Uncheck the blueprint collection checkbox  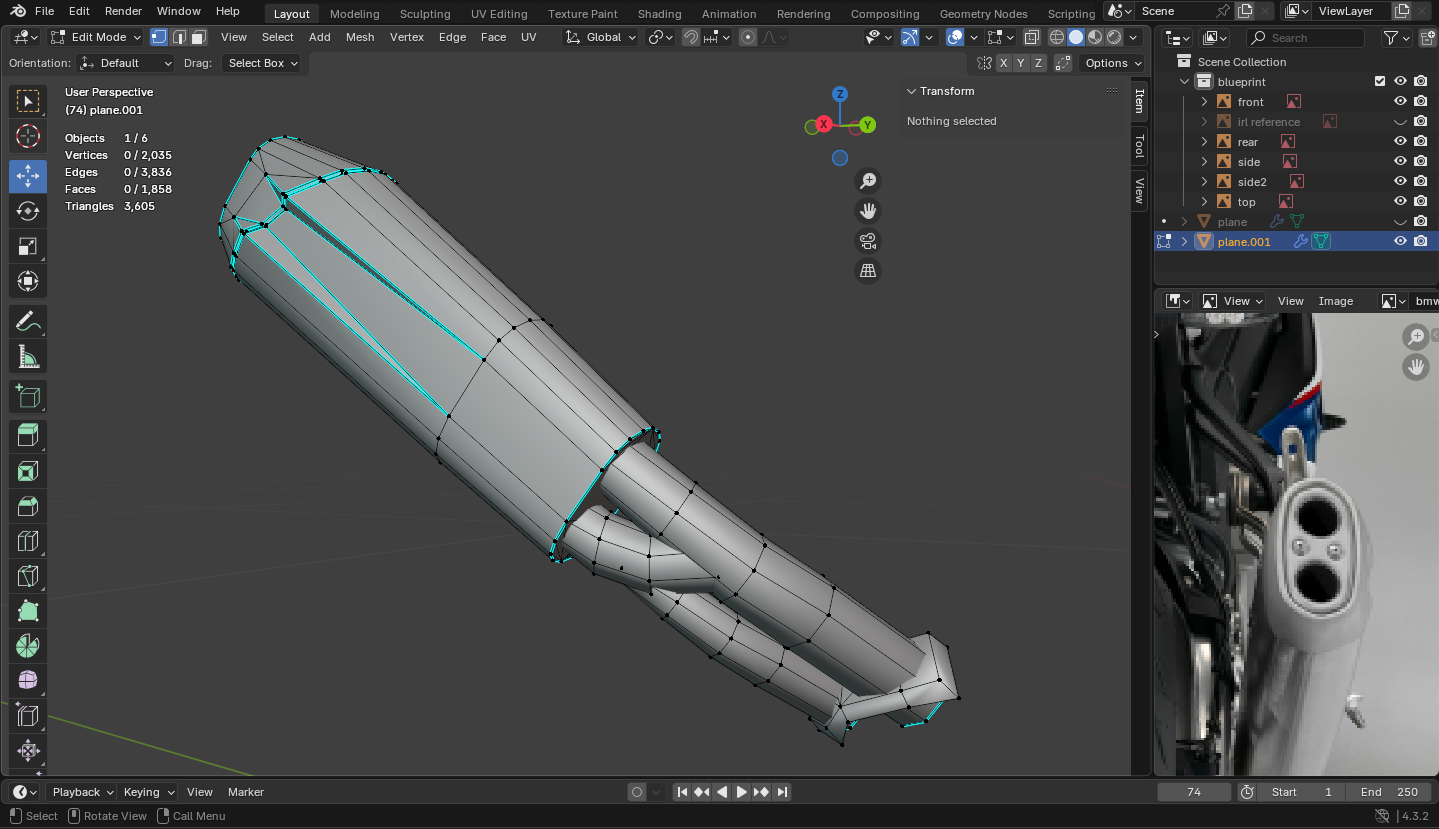(1380, 82)
